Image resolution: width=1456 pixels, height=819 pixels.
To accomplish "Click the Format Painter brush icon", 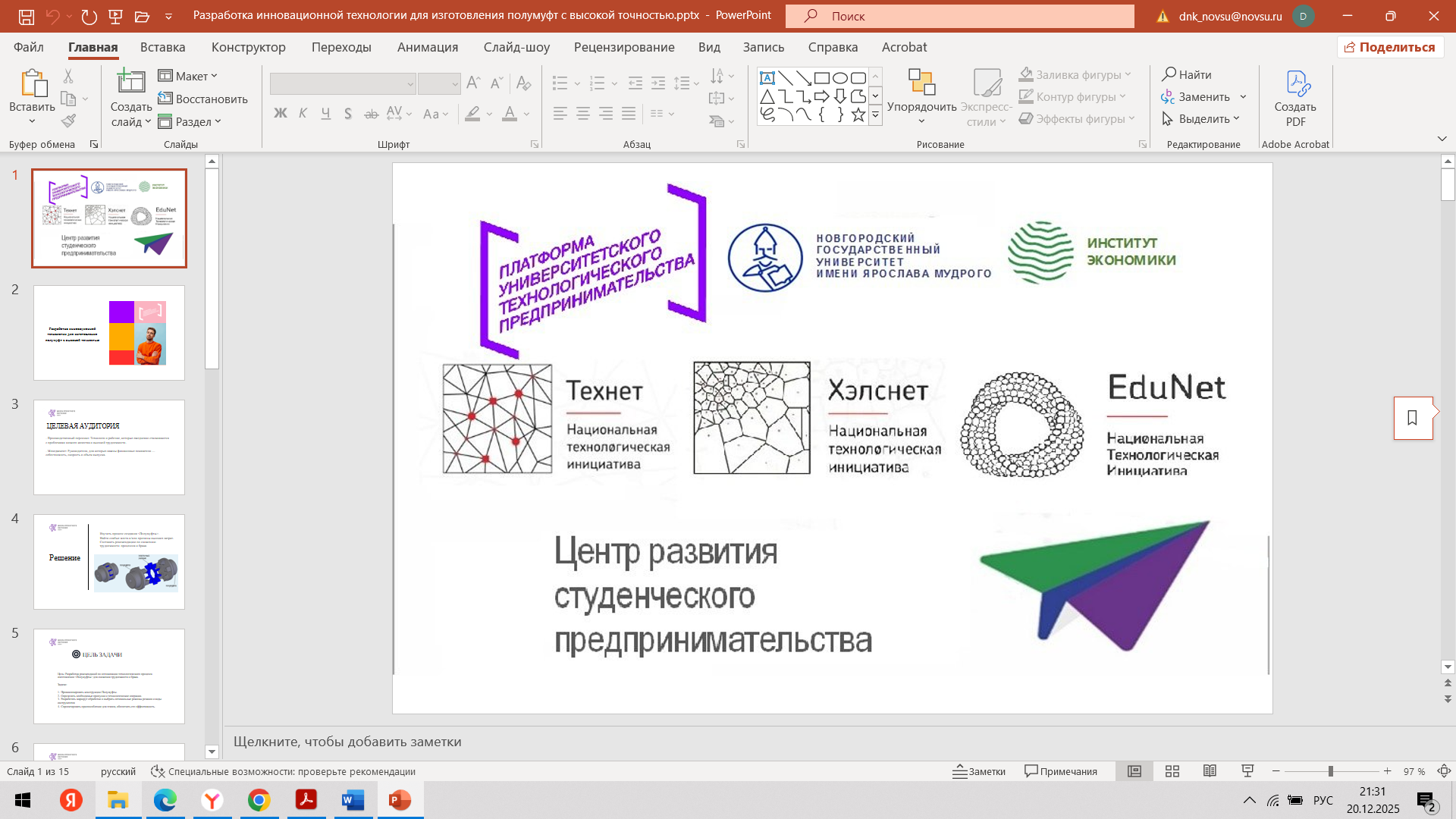I will click(x=69, y=121).
